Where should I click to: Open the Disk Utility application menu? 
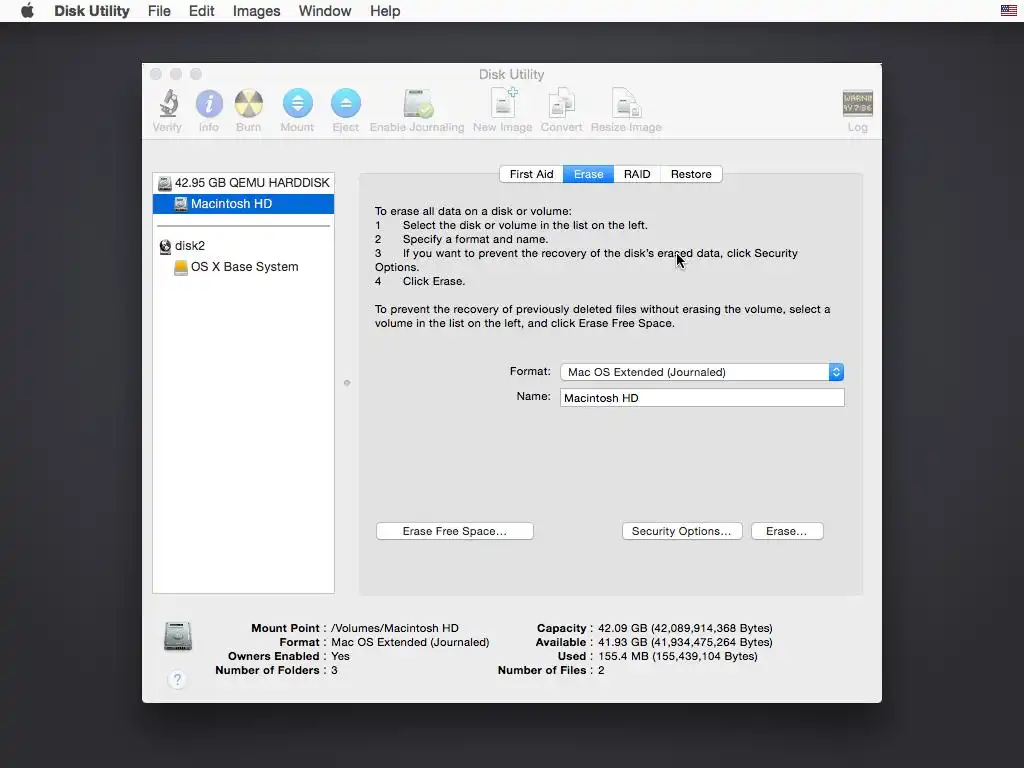click(x=91, y=10)
